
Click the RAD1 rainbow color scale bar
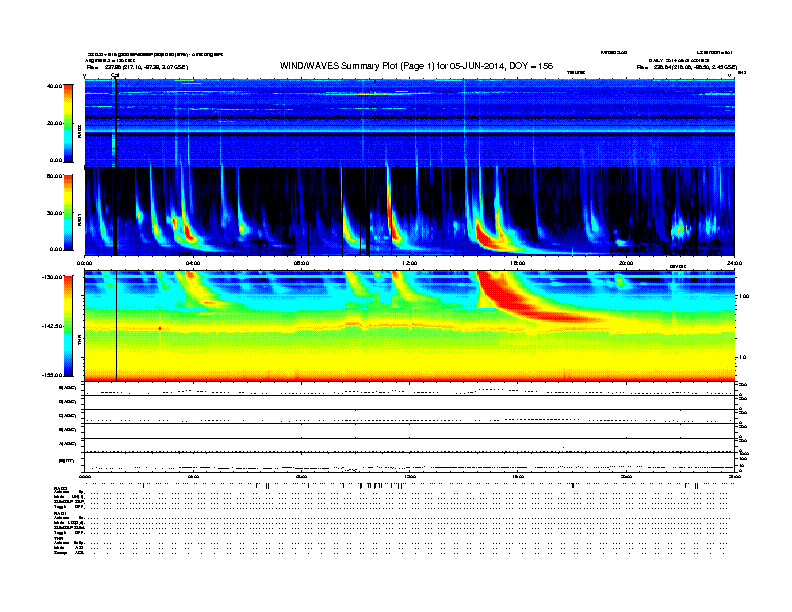(x=68, y=213)
